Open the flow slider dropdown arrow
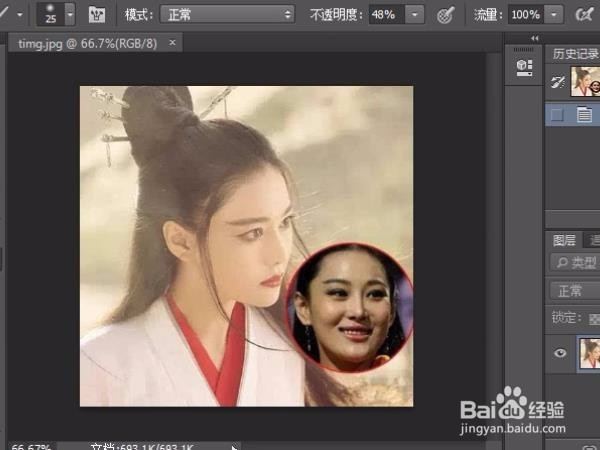Viewport: 600px width, 450px height. [554, 15]
